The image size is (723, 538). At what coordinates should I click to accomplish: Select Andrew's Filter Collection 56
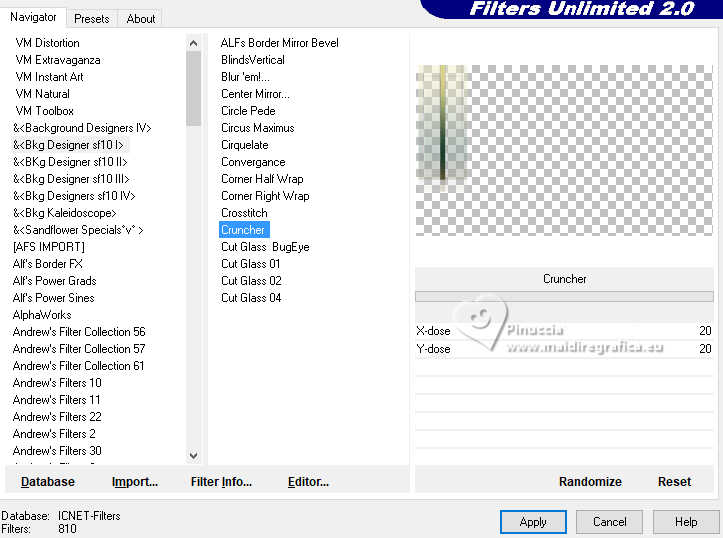click(79, 332)
